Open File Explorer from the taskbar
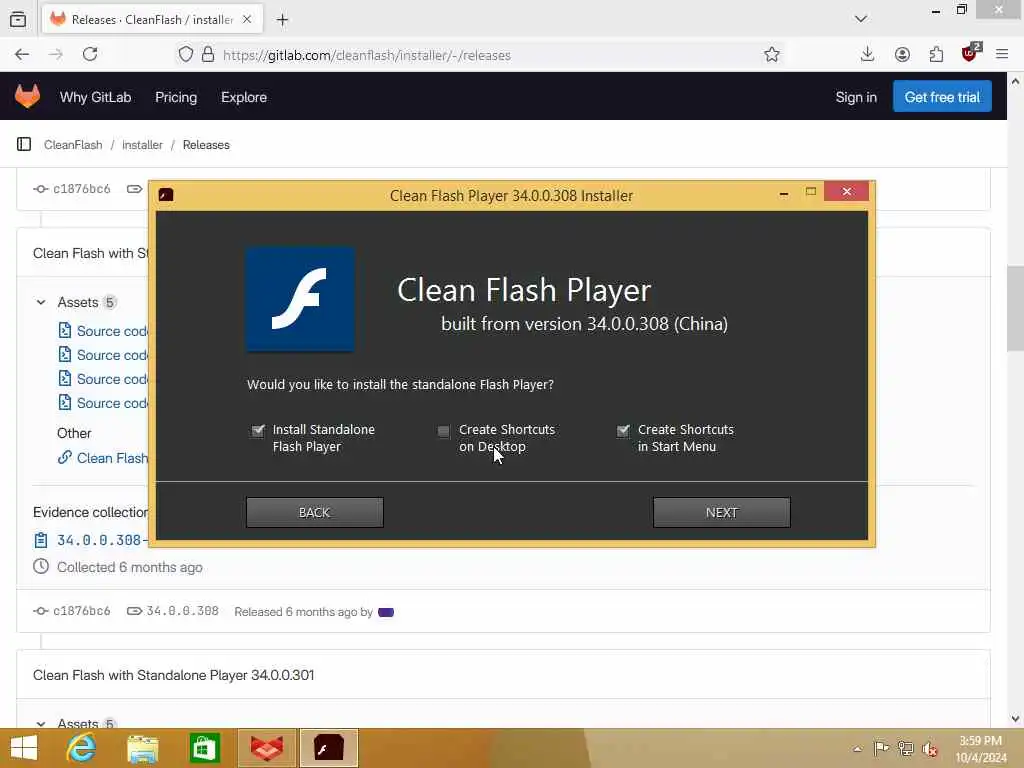 point(143,748)
